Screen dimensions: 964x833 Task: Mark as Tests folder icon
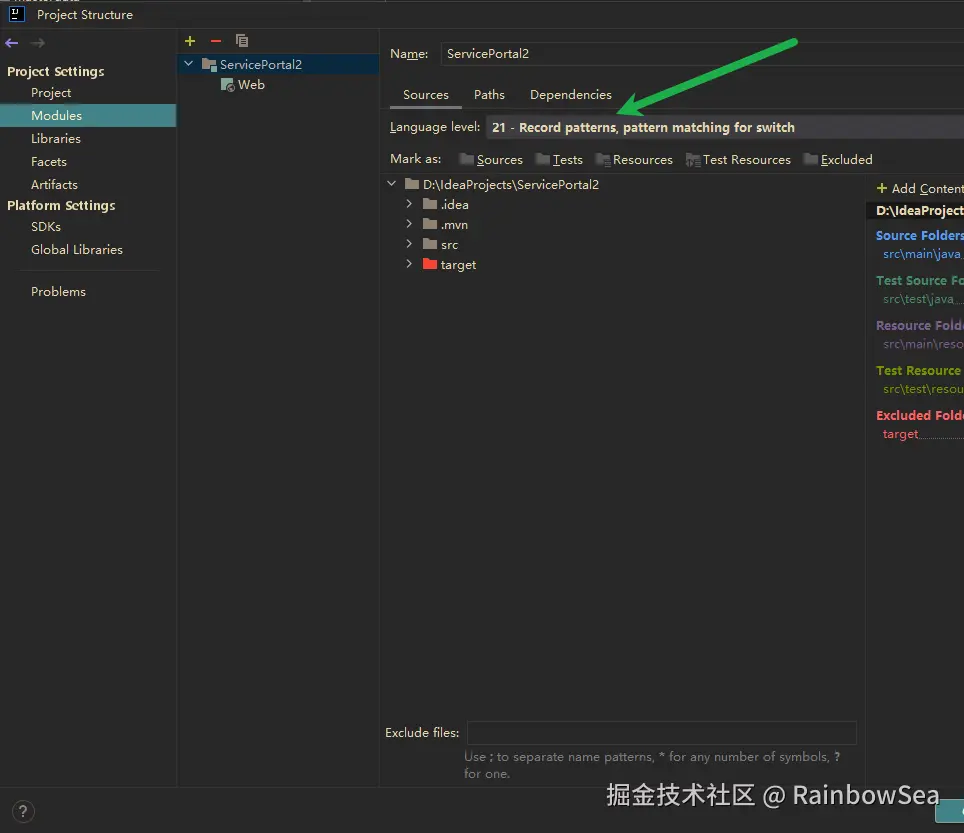click(x=543, y=160)
